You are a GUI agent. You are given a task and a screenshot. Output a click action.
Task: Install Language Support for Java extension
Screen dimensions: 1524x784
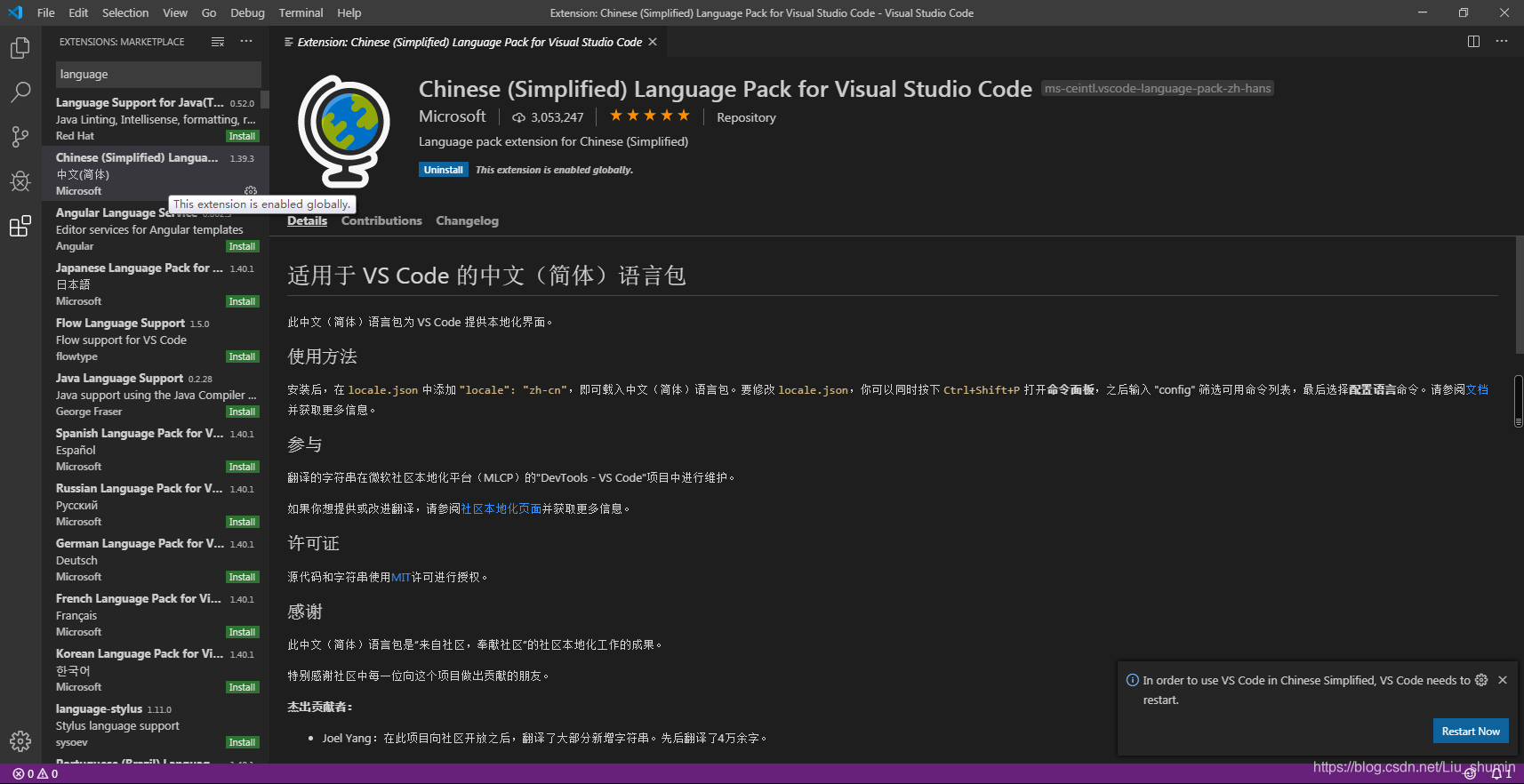point(242,136)
